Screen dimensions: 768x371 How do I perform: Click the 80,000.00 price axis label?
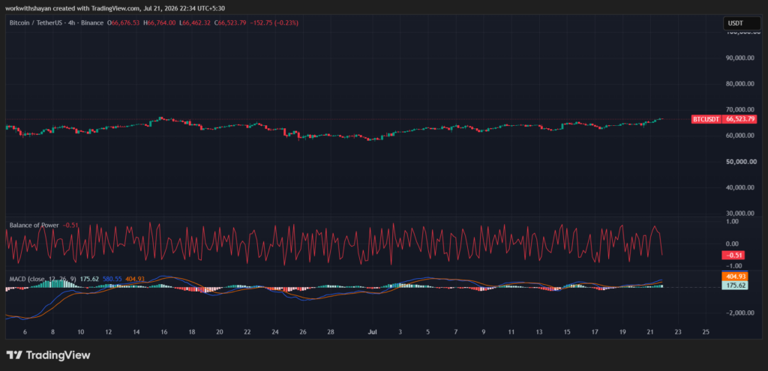[x=739, y=83]
